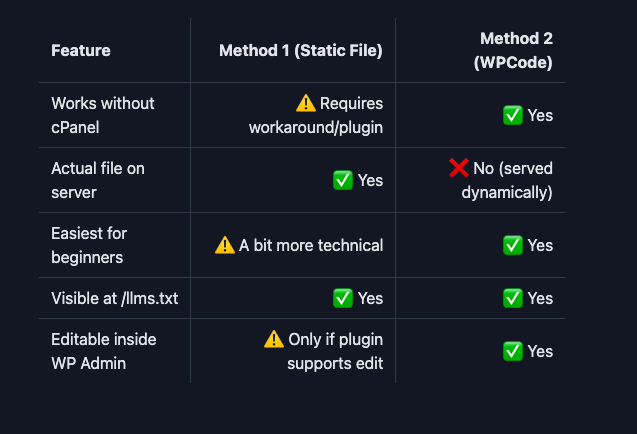Screen dimensions: 637x434
Task: Click the warning icon beside "Requires workaround/plugin"
Action: click(x=306, y=103)
